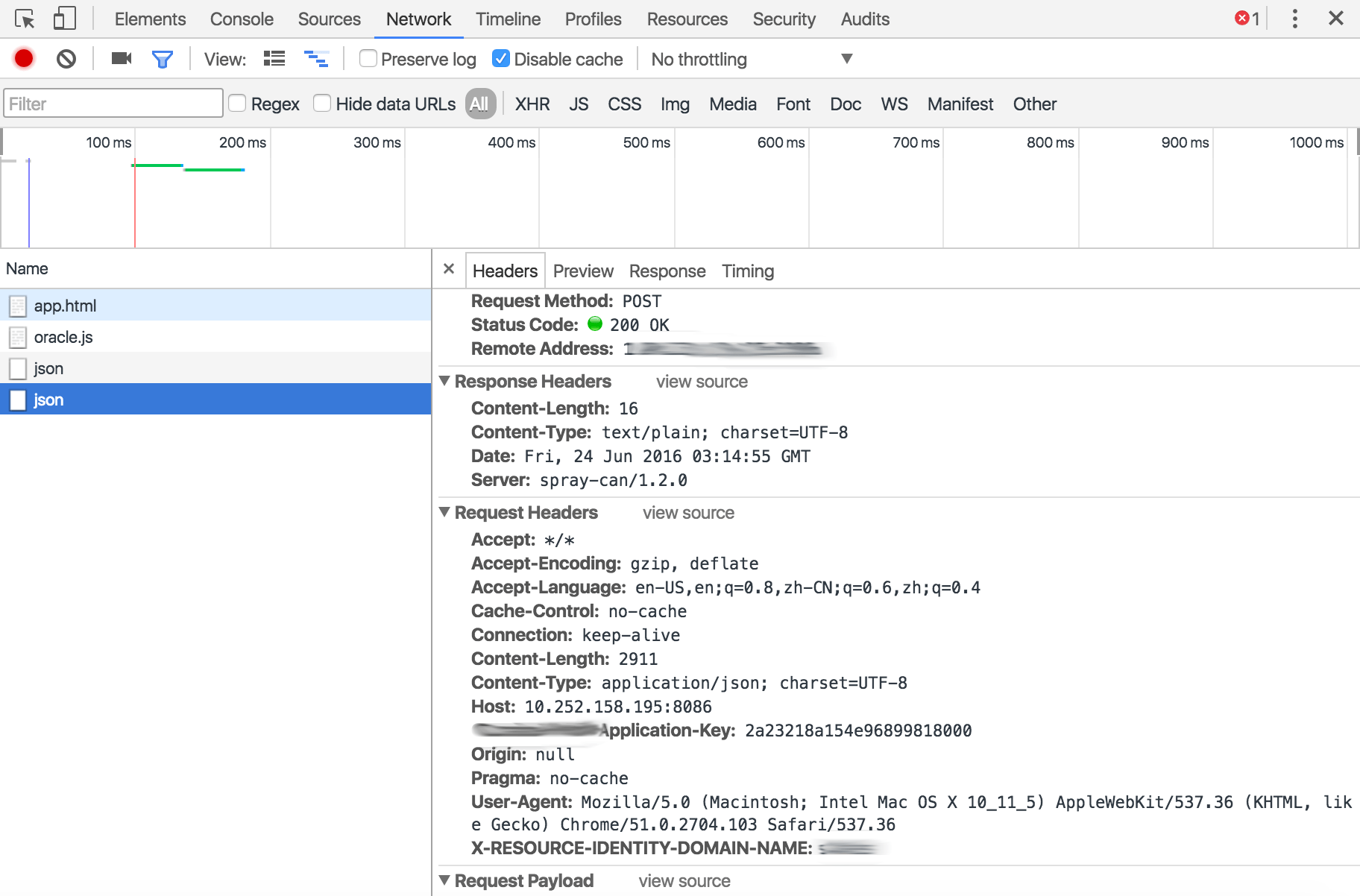Enable Regex filtering

tap(236, 103)
